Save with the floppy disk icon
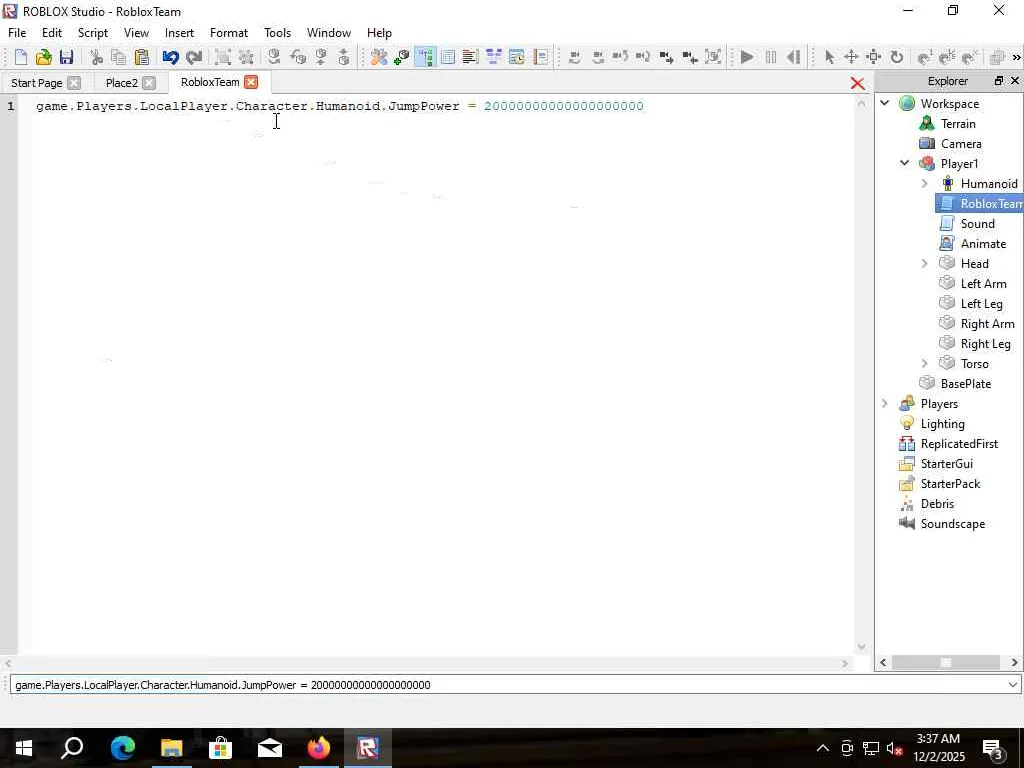 pos(66,57)
